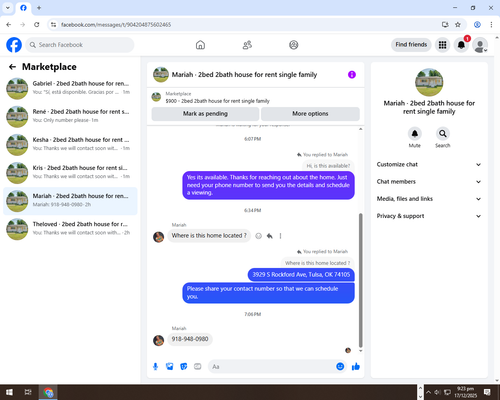Open more options for Mariah's message
500x400 pixels.
280,236
